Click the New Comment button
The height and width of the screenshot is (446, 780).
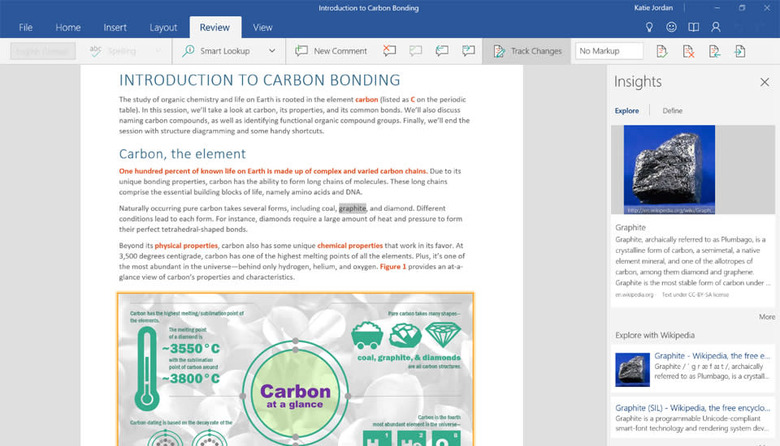(331, 51)
